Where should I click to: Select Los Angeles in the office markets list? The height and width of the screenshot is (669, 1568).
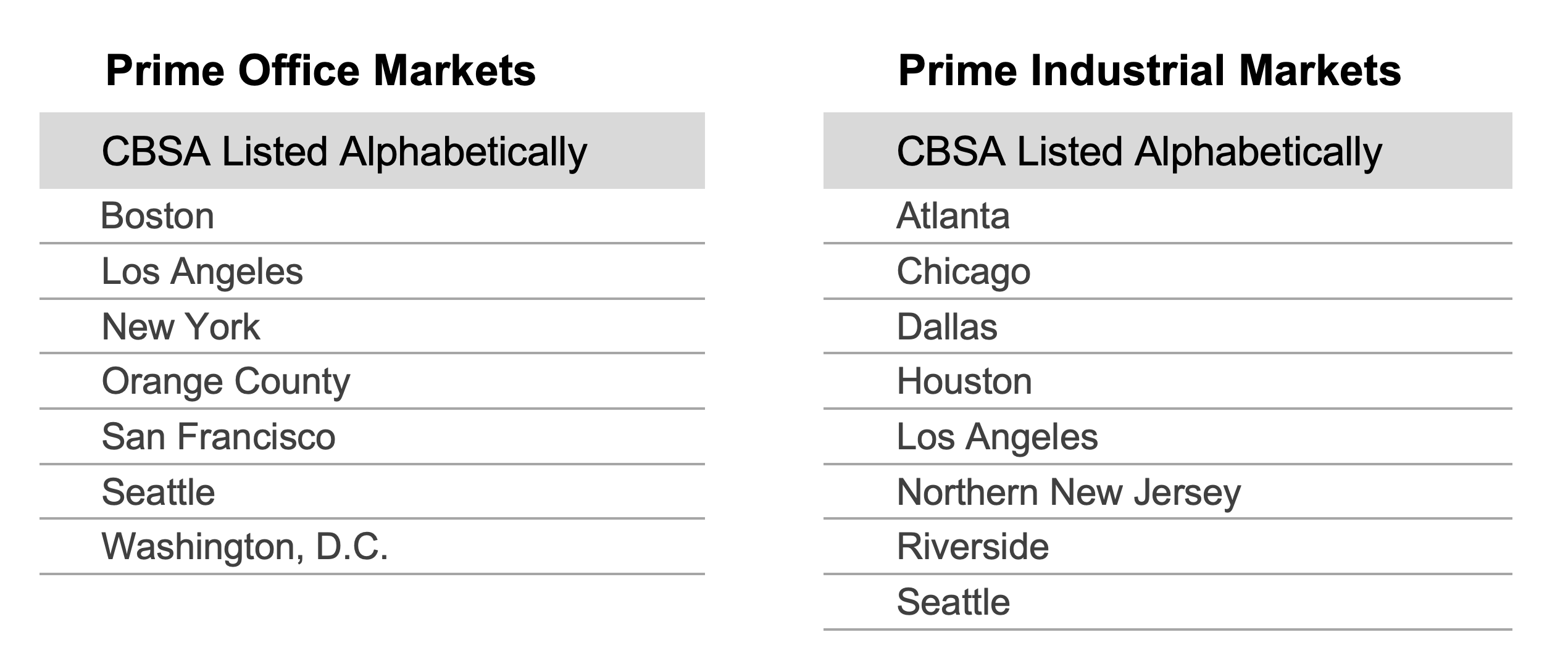tap(372, 271)
